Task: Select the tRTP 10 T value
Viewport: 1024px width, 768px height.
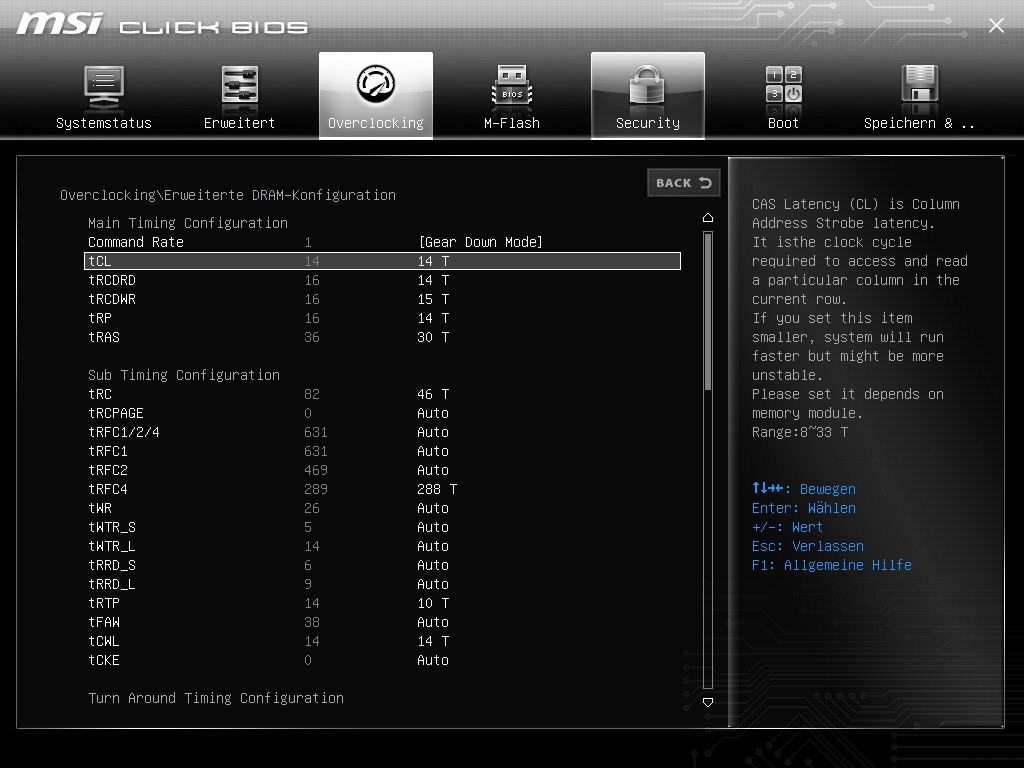Action: pyautogui.click(x=433, y=603)
